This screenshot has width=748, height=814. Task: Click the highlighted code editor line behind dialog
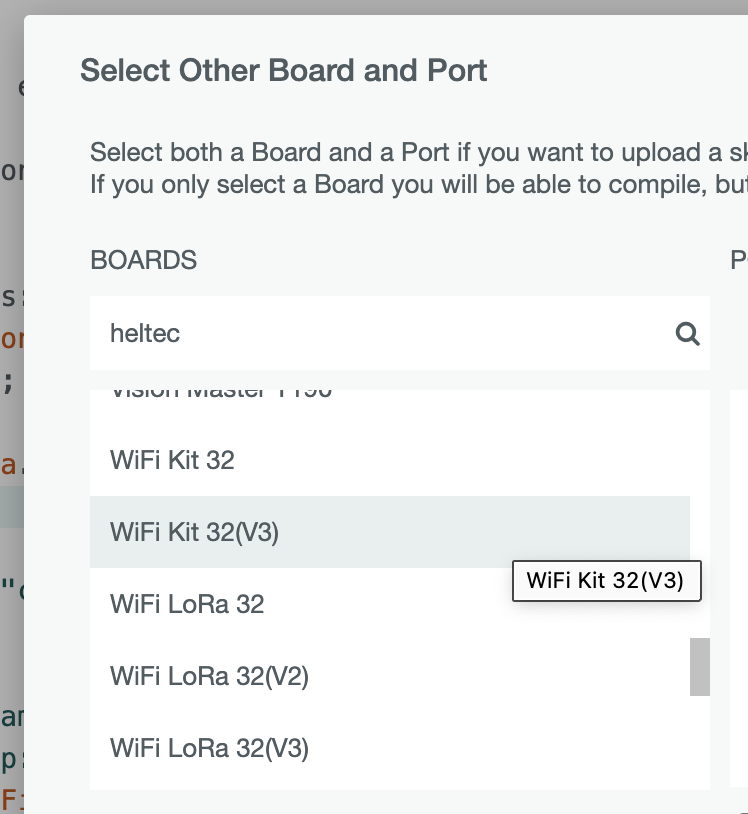pos(12,507)
